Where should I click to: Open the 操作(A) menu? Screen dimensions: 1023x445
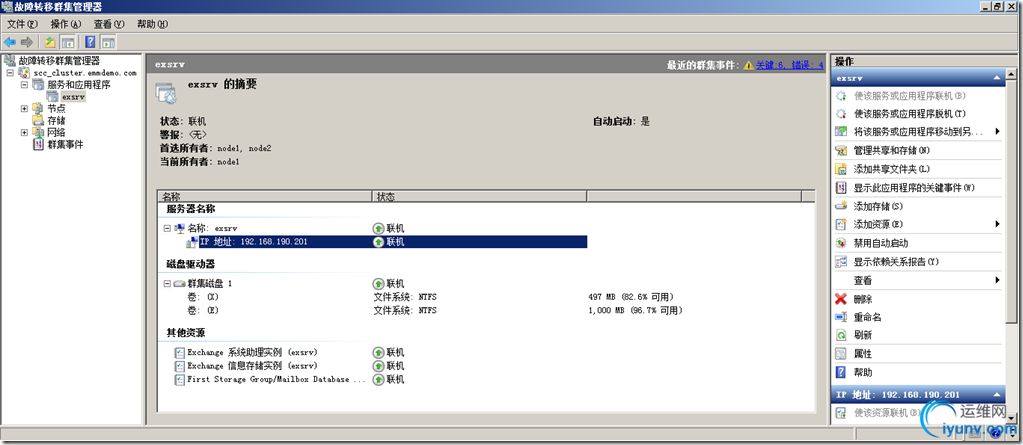[65, 24]
